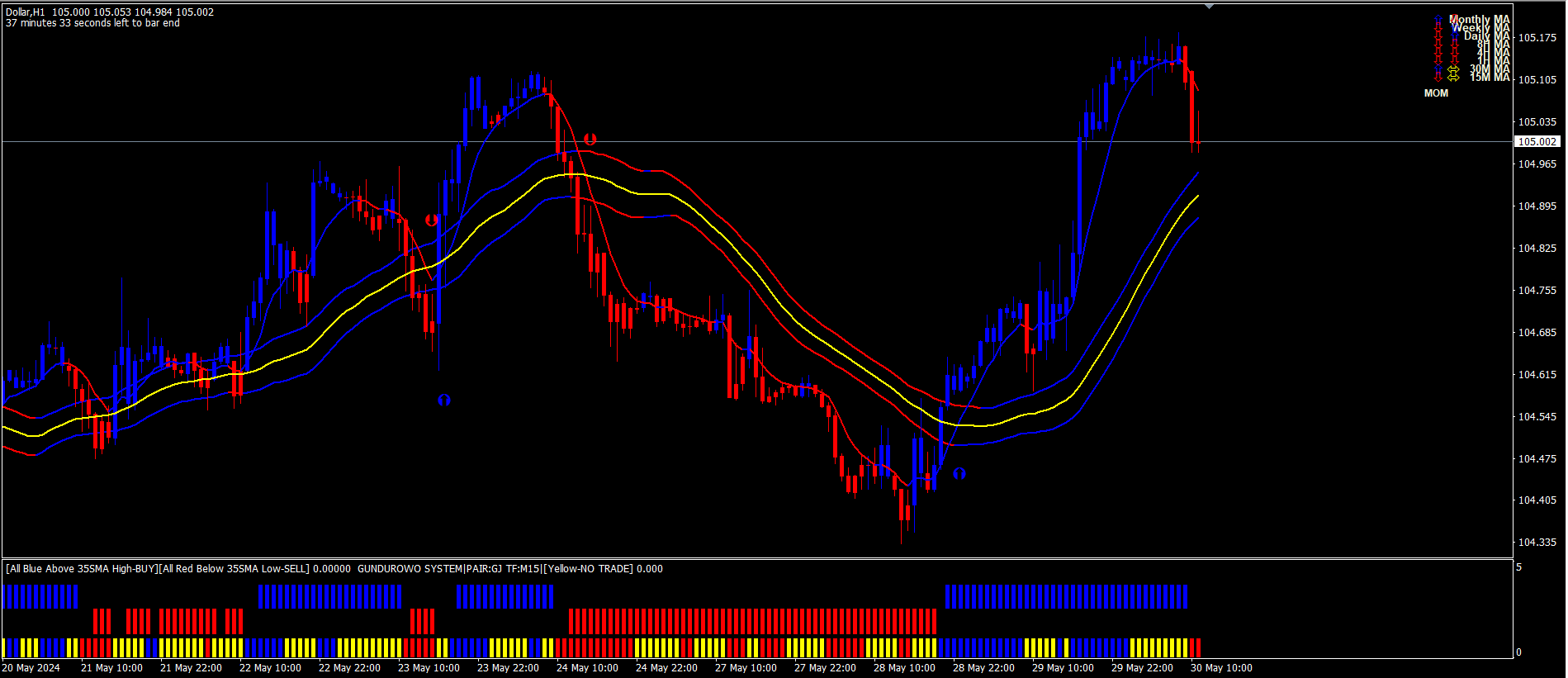Click the yellow sideways arrow beside 15M MA
The width and height of the screenshot is (1568, 678).
pyautogui.click(x=1453, y=77)
